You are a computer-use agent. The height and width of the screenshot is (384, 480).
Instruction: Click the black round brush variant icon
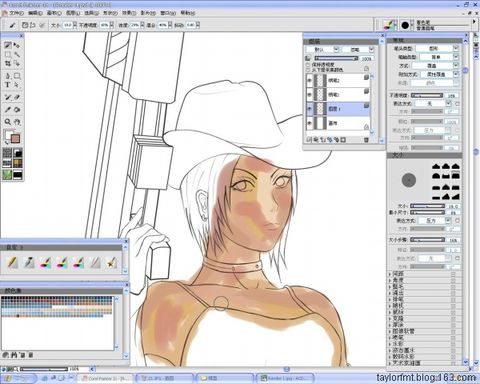[405, 25]
